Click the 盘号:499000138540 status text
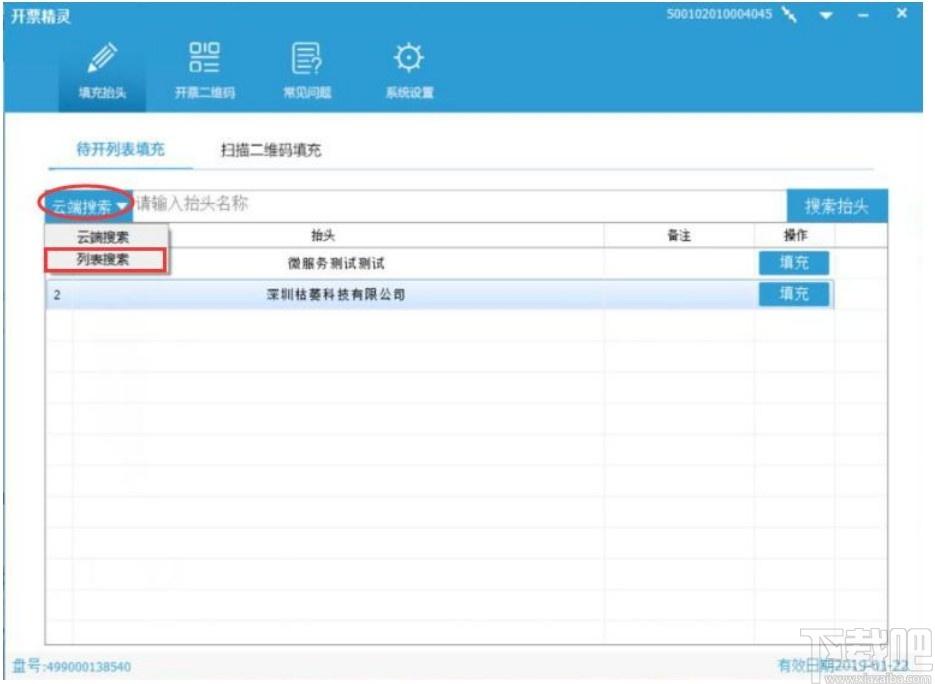935x684 pixels. coord(72,666)
